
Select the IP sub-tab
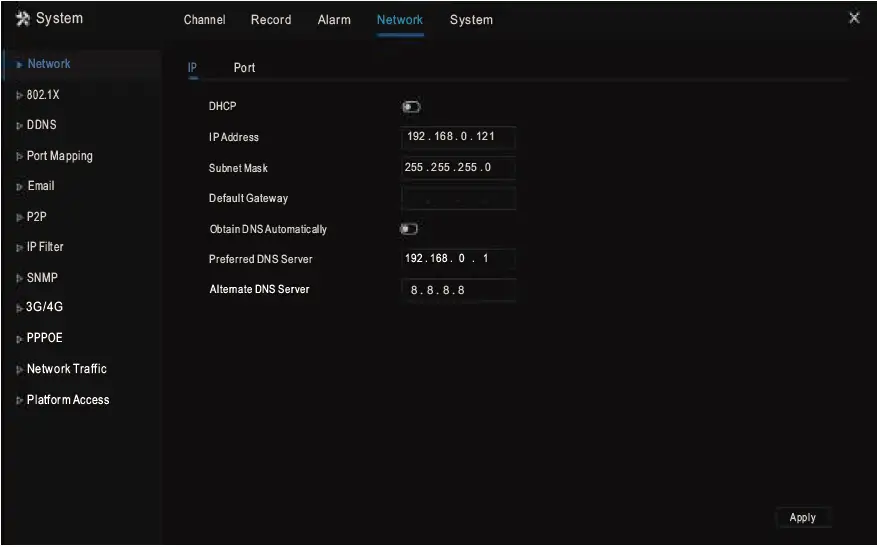tap(192, 68)
